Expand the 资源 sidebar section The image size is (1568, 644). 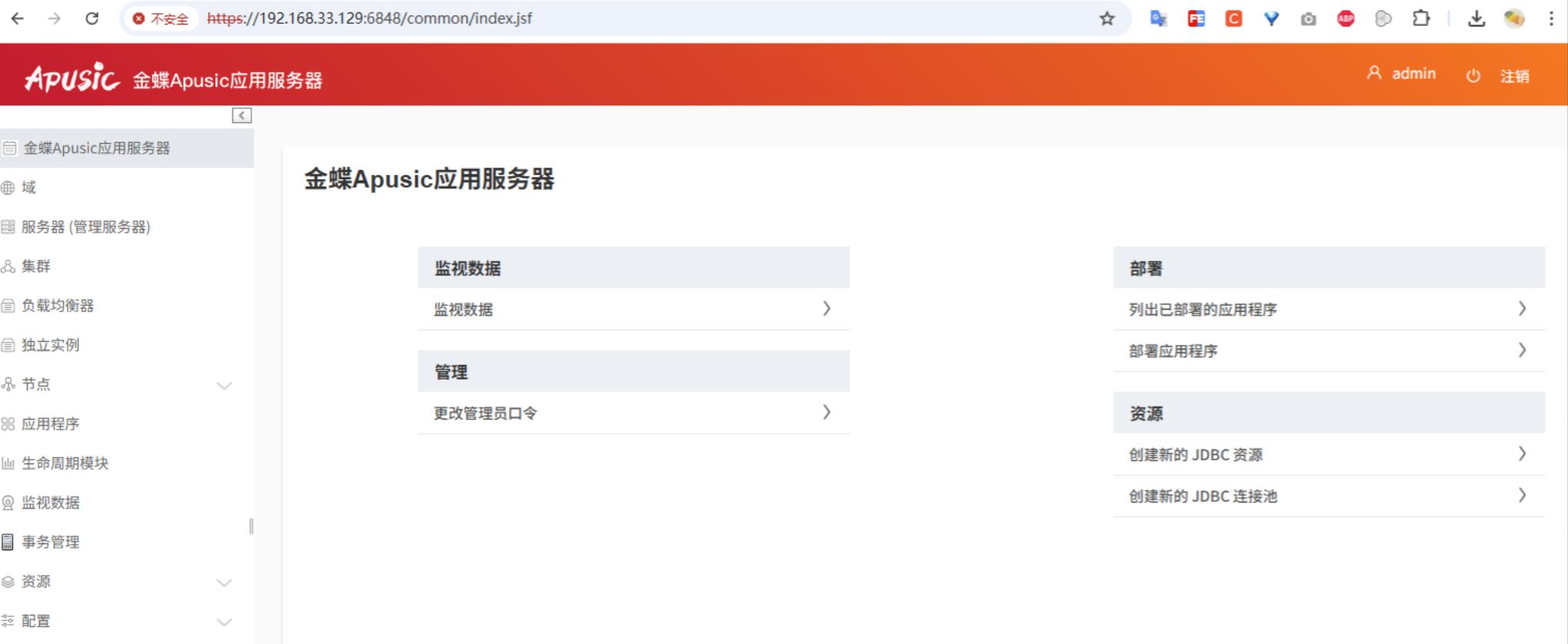pyautogui.click(x=224, y=583)
